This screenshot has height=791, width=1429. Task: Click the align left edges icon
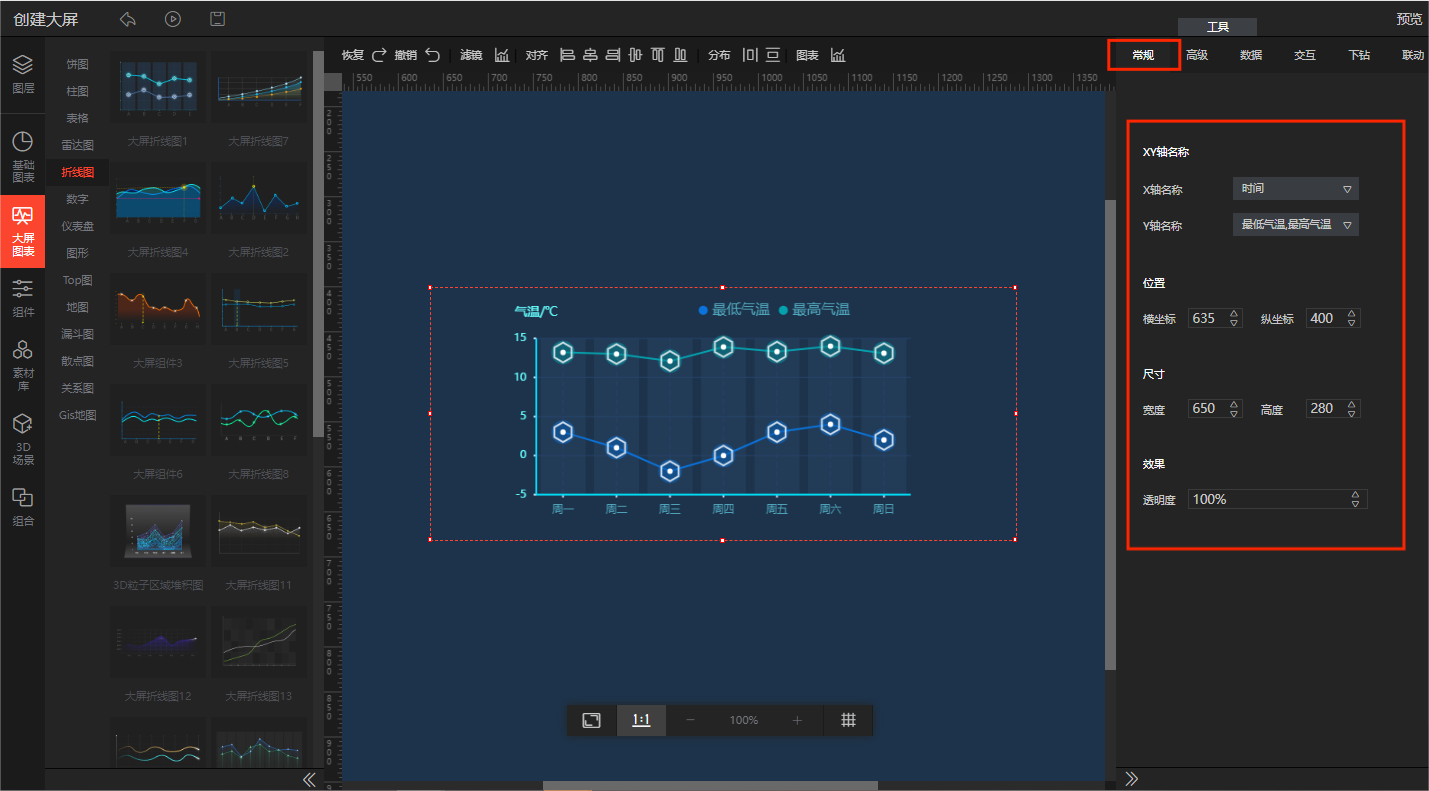tap(567, 55)
